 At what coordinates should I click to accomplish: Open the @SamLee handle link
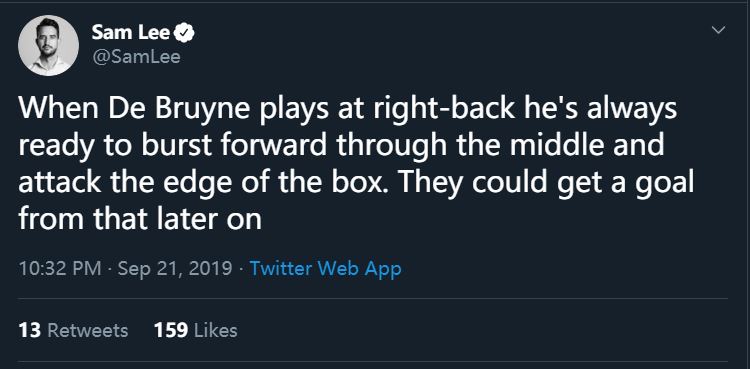(x=135, y=57)
